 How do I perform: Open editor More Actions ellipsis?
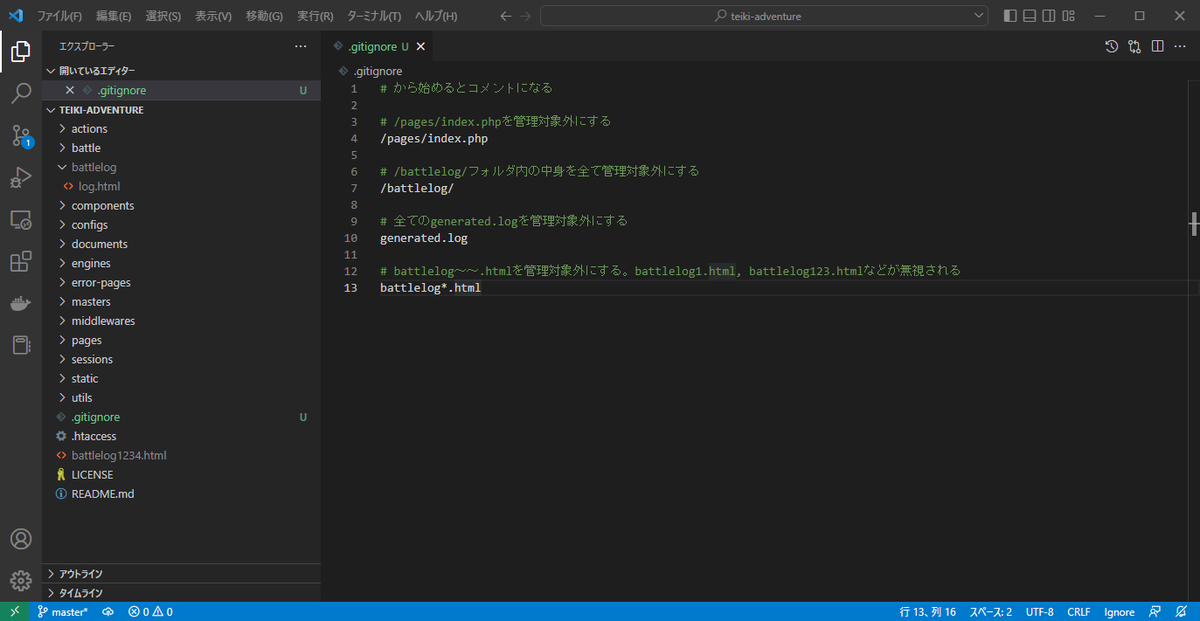pos(1180,46)
